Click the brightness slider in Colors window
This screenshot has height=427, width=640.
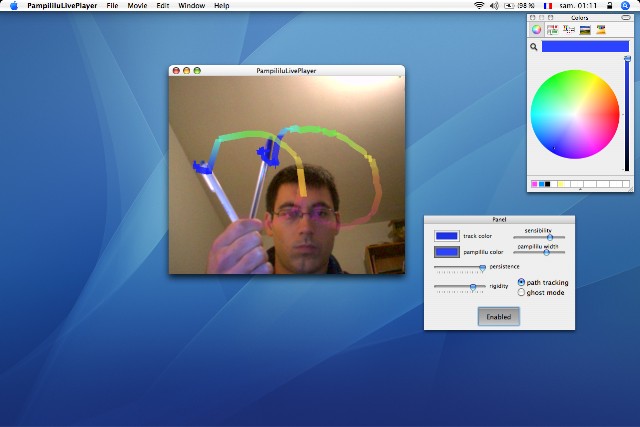[x=627, y=113]
